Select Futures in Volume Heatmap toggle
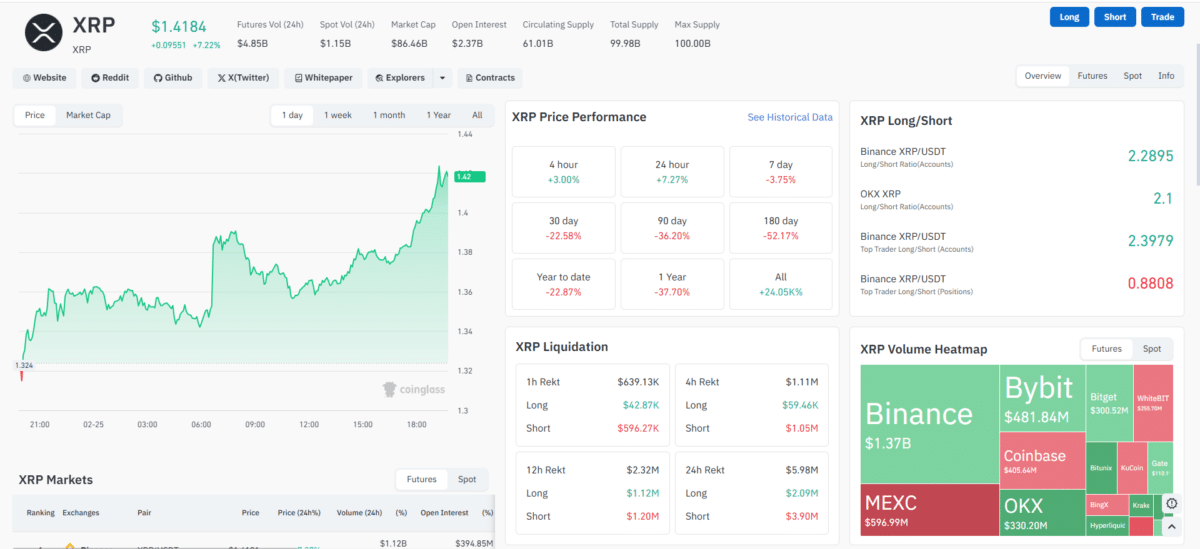The width and height of the screenshot is (1200, 549). click(x=1106, y=349)
